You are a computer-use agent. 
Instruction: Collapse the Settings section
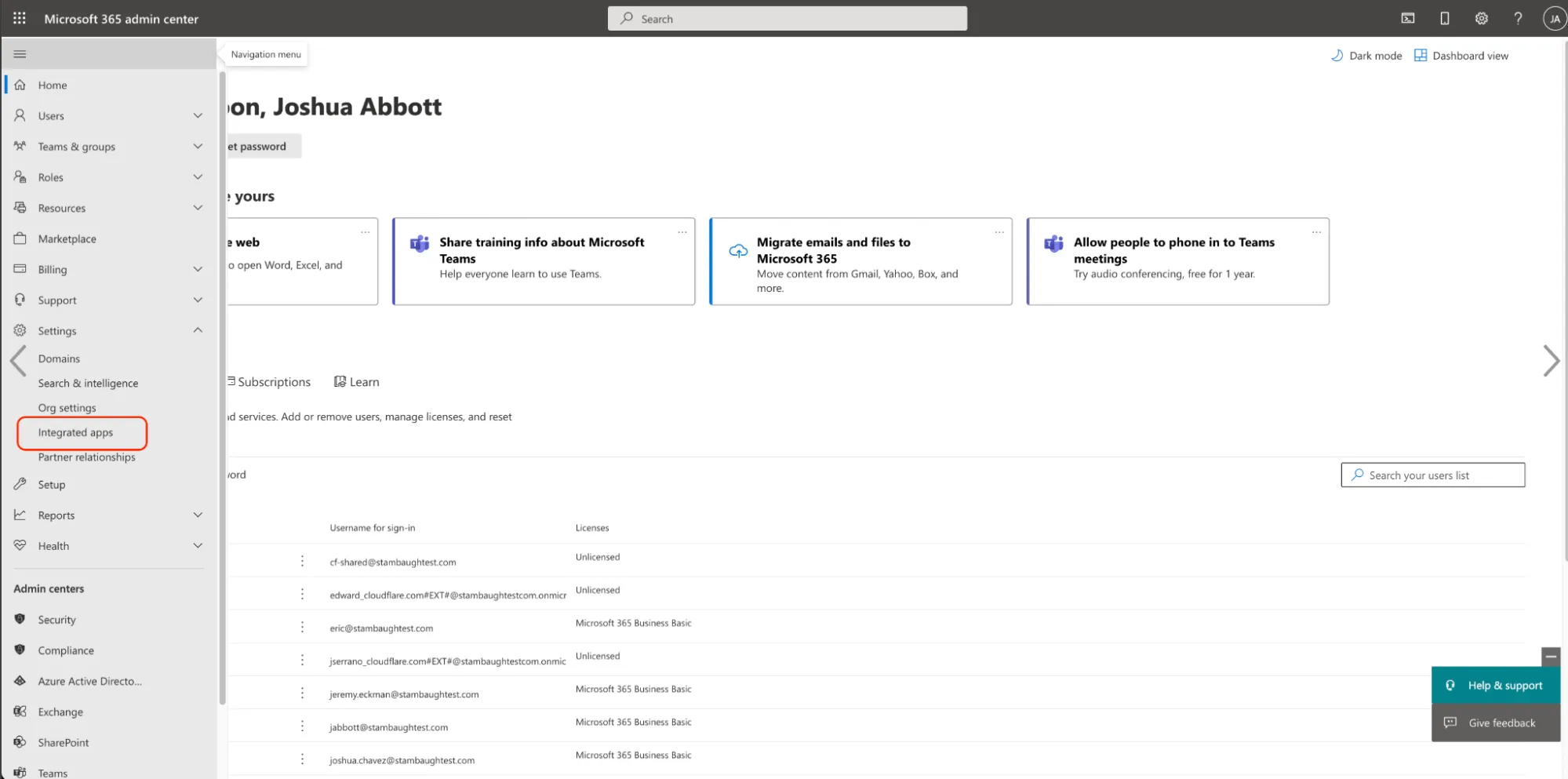coord(197,329)
